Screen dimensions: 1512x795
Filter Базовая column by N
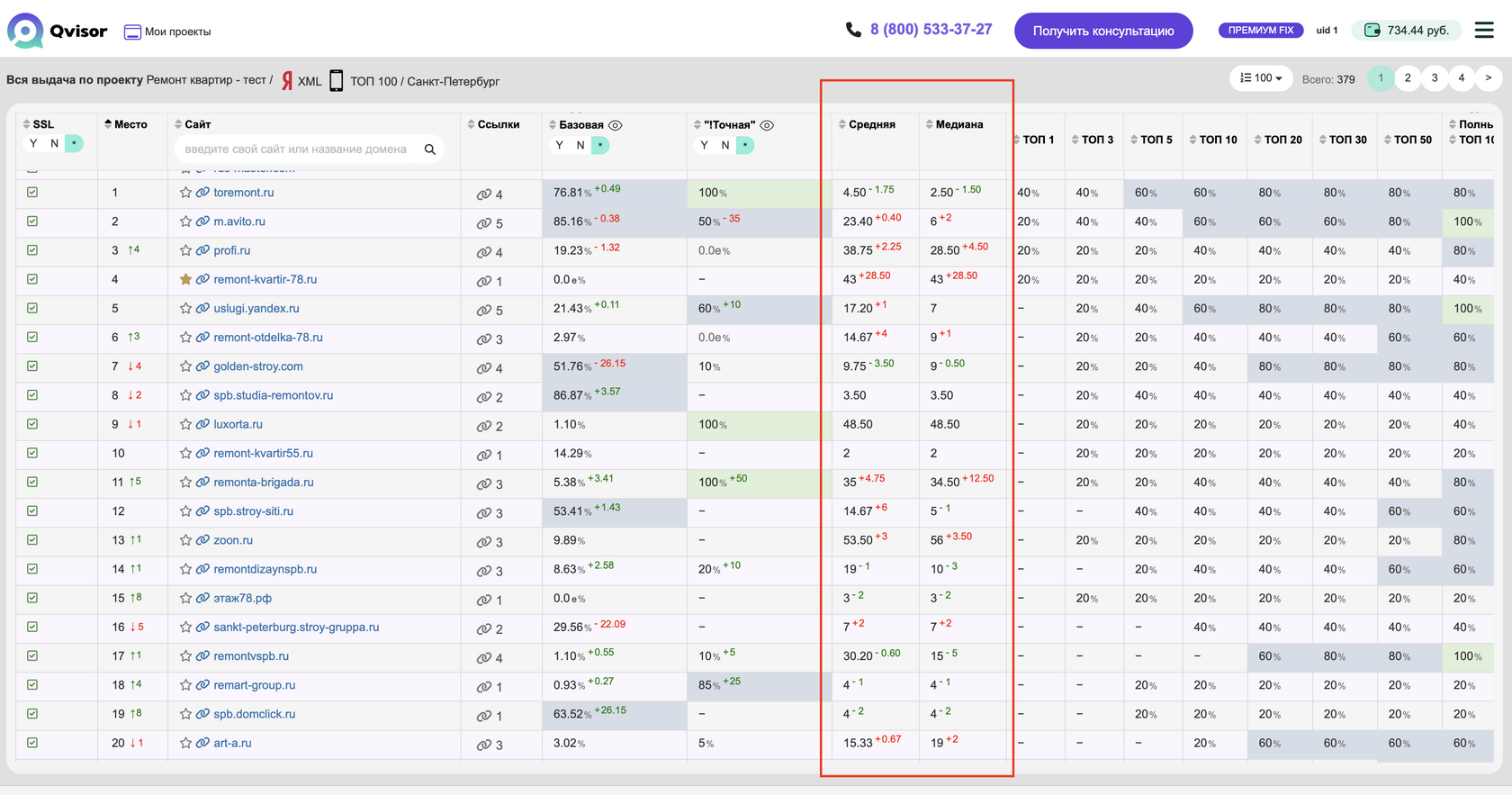(x=580, y=145)
